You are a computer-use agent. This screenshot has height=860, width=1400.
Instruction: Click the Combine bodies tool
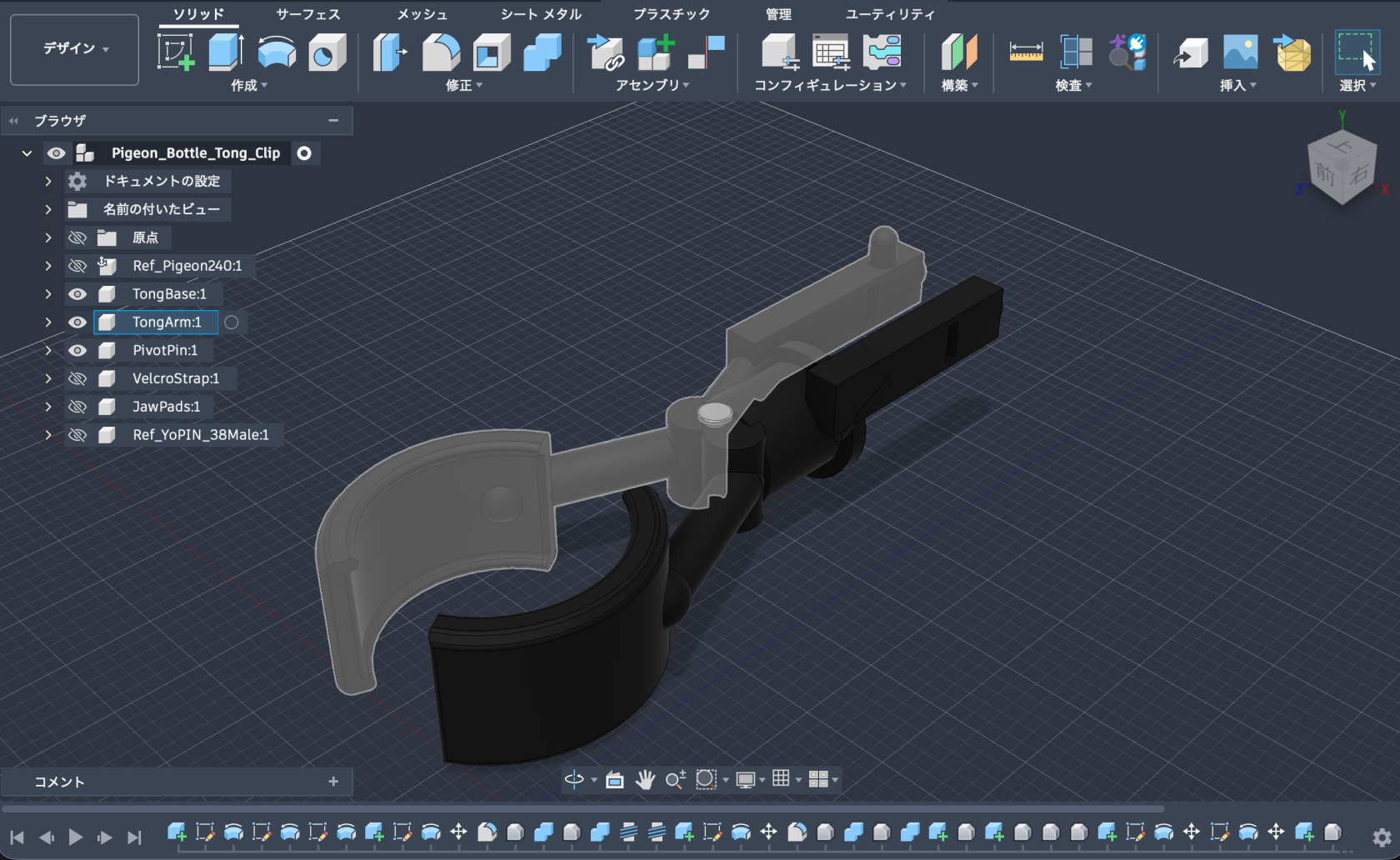[542, 52]
